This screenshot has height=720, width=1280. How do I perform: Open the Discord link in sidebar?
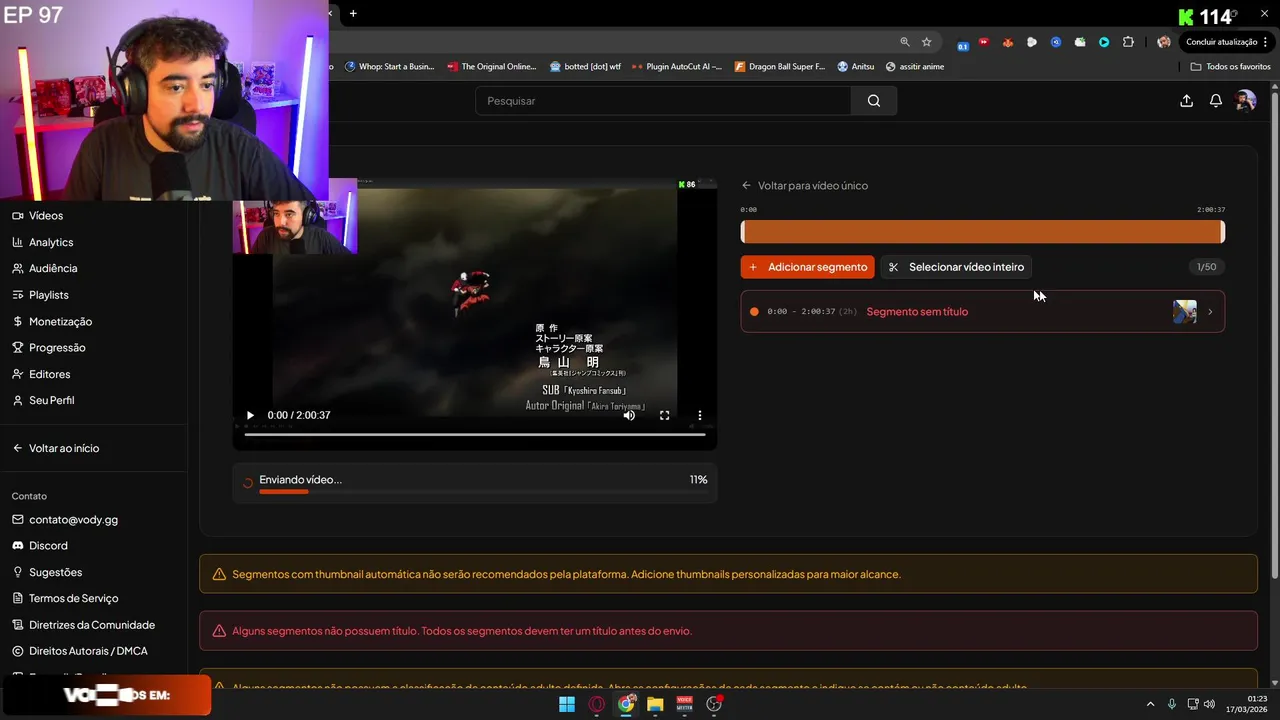point(48,546)
